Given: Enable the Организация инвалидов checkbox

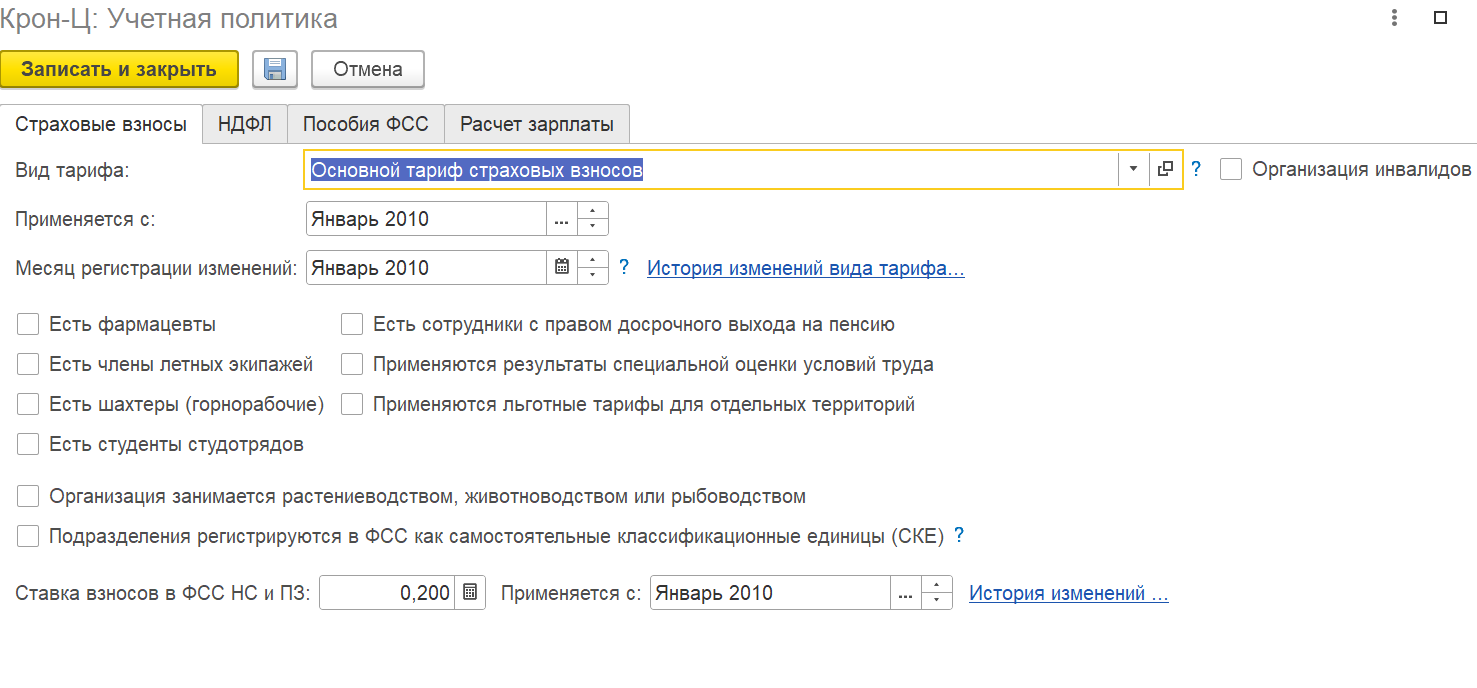Looking at the screenshot, I should tap(1231, 170).
